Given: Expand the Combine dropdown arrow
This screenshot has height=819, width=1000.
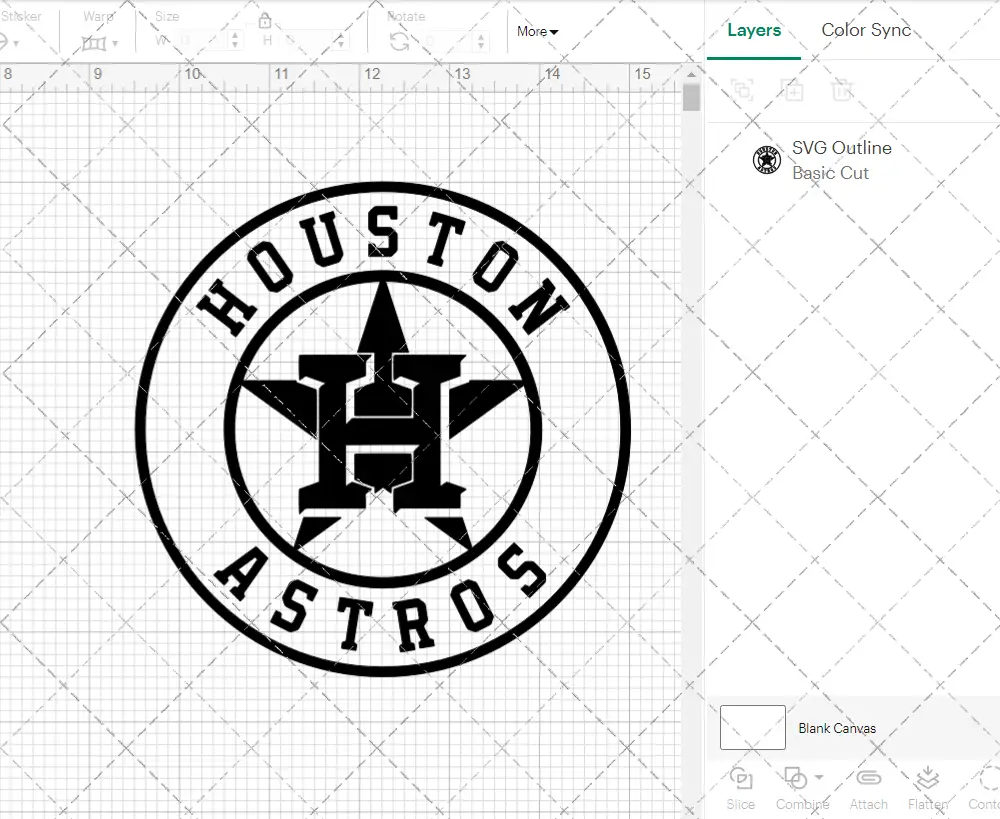Looking at the screenshot, I should coord(819,777).
